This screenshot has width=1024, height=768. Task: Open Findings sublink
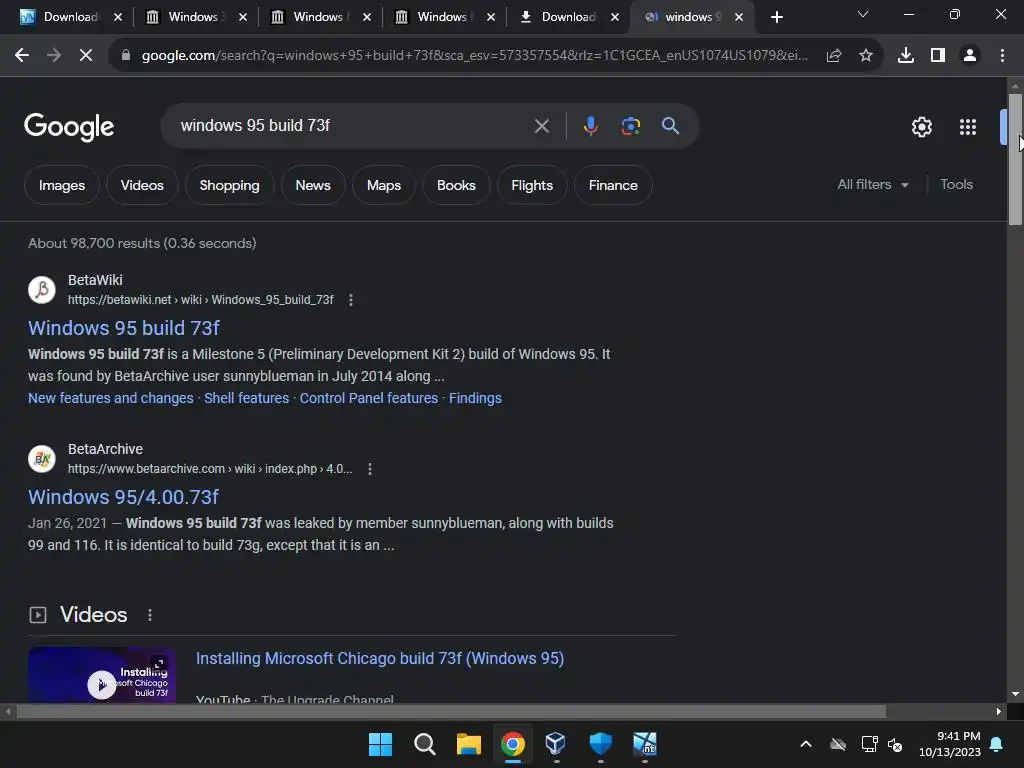(x=475, y=398)
